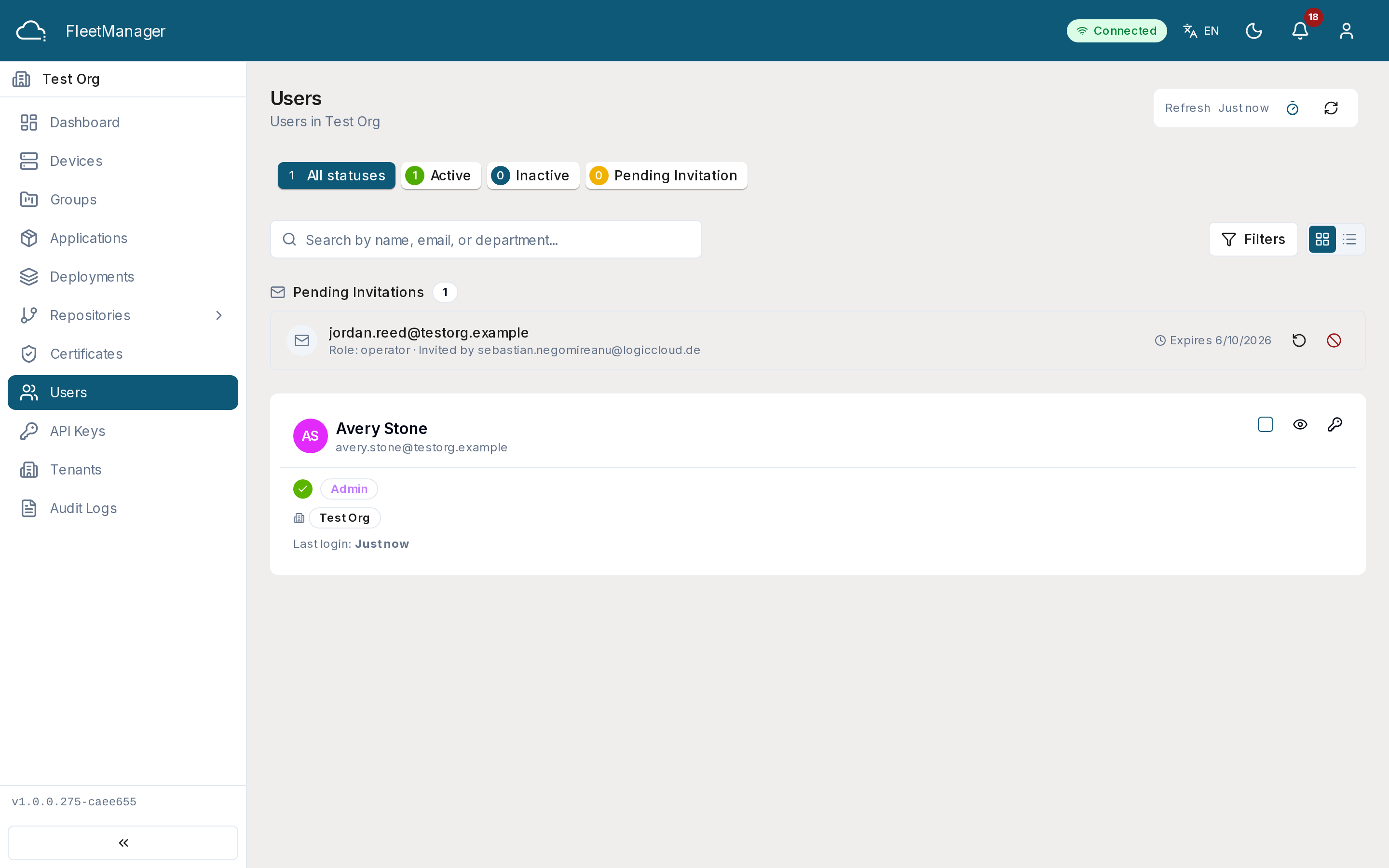Filter by Active status
1389x868 pixels.
[441, 176]
